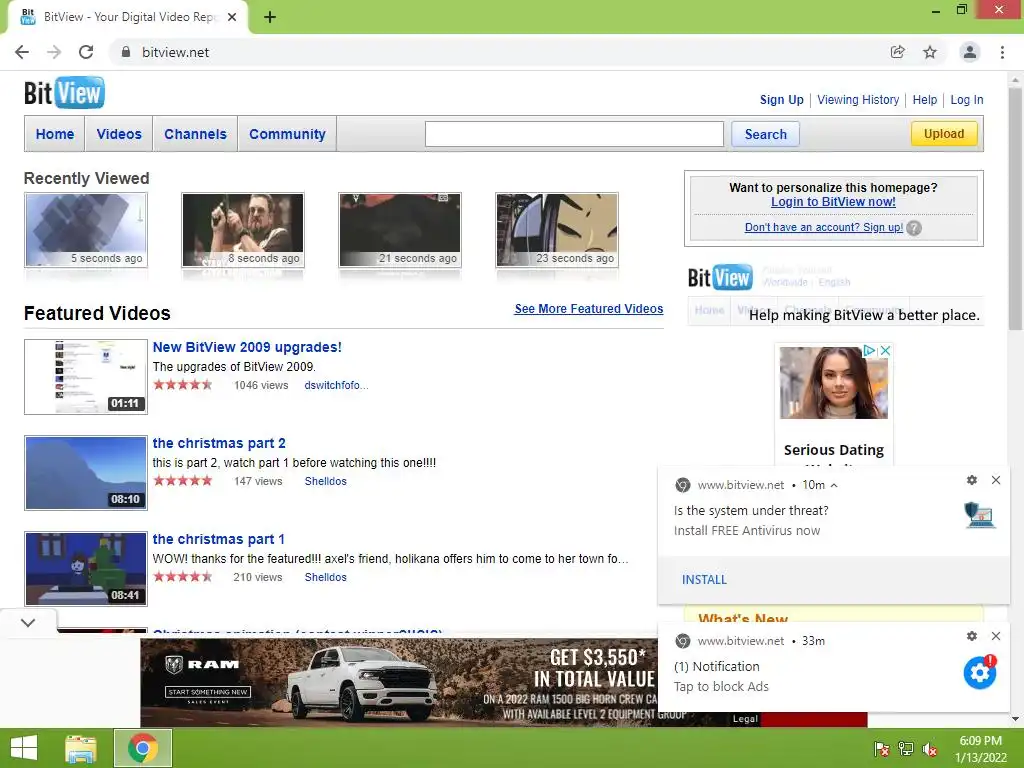Viewport: 1024px width, 768px height.
Task: Collapse the antivirus notification chevron
Action: (834, 485)
